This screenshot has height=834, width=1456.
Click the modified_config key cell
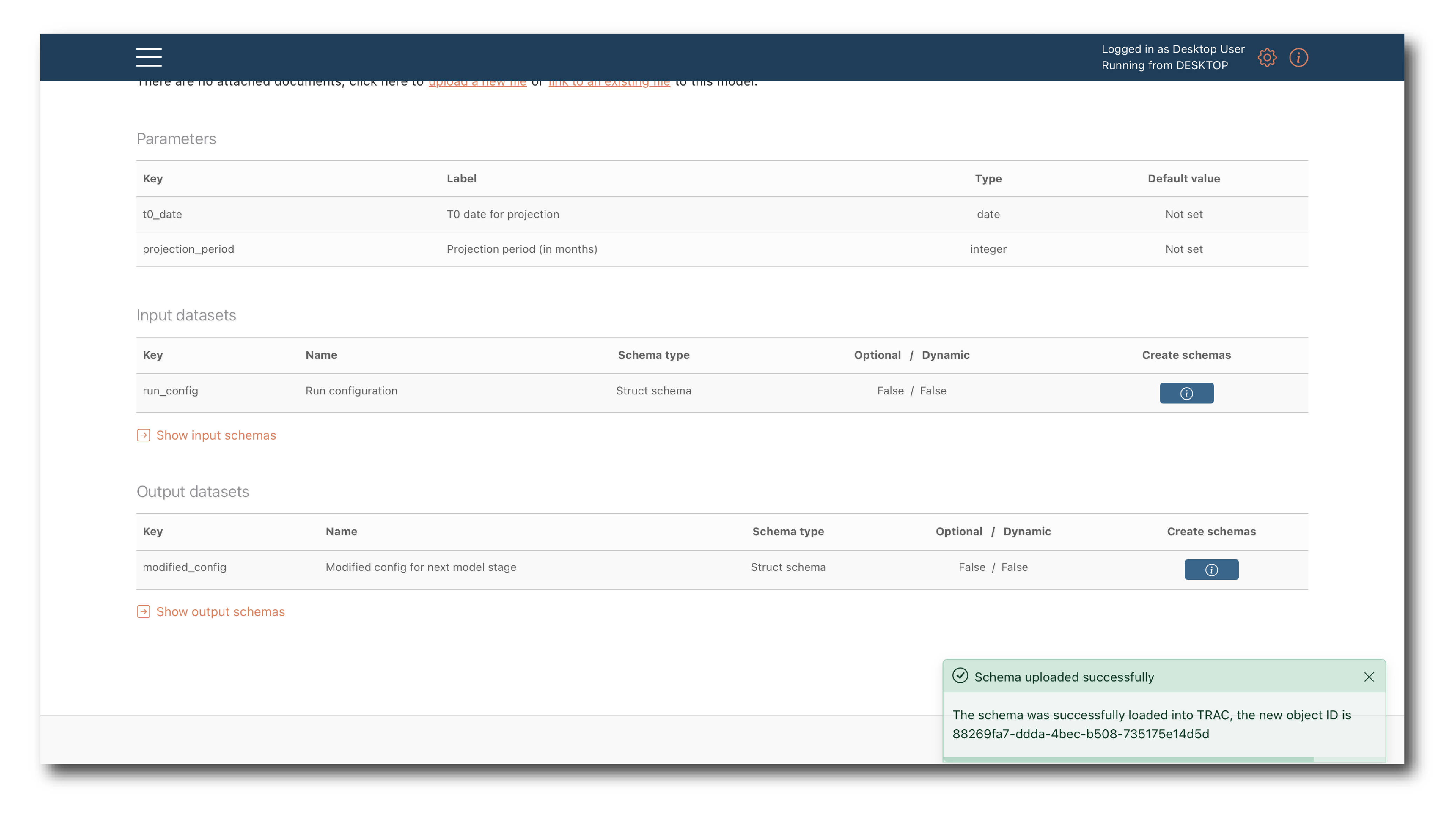[x=184, y=567]
